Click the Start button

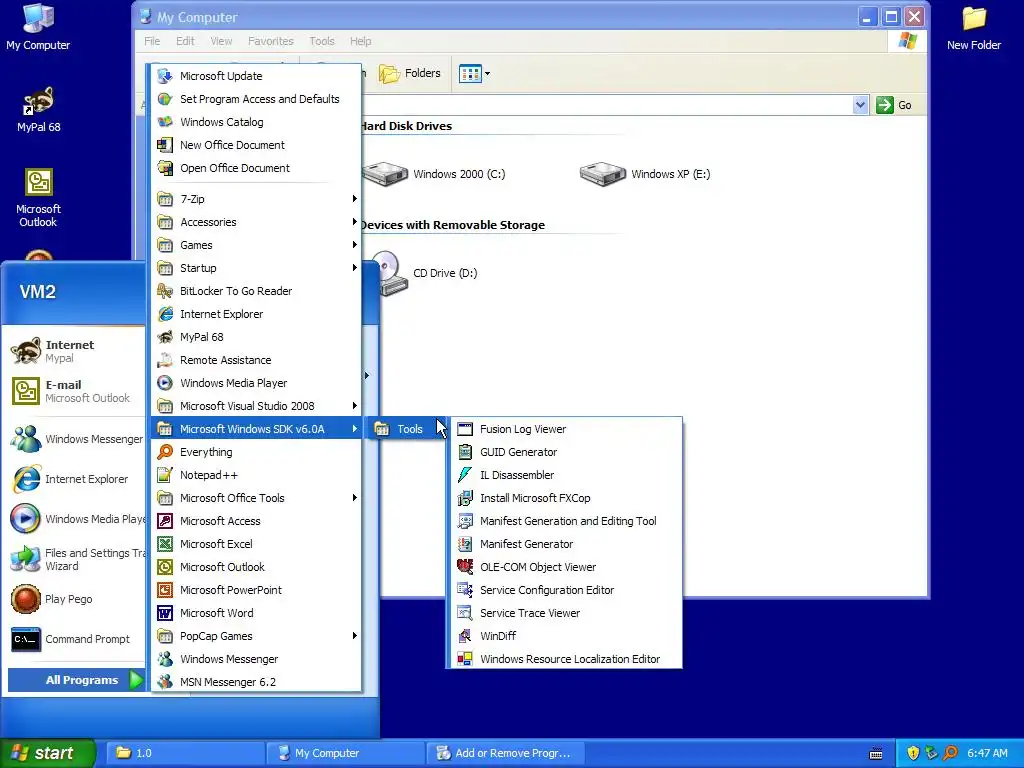point(48,753)
